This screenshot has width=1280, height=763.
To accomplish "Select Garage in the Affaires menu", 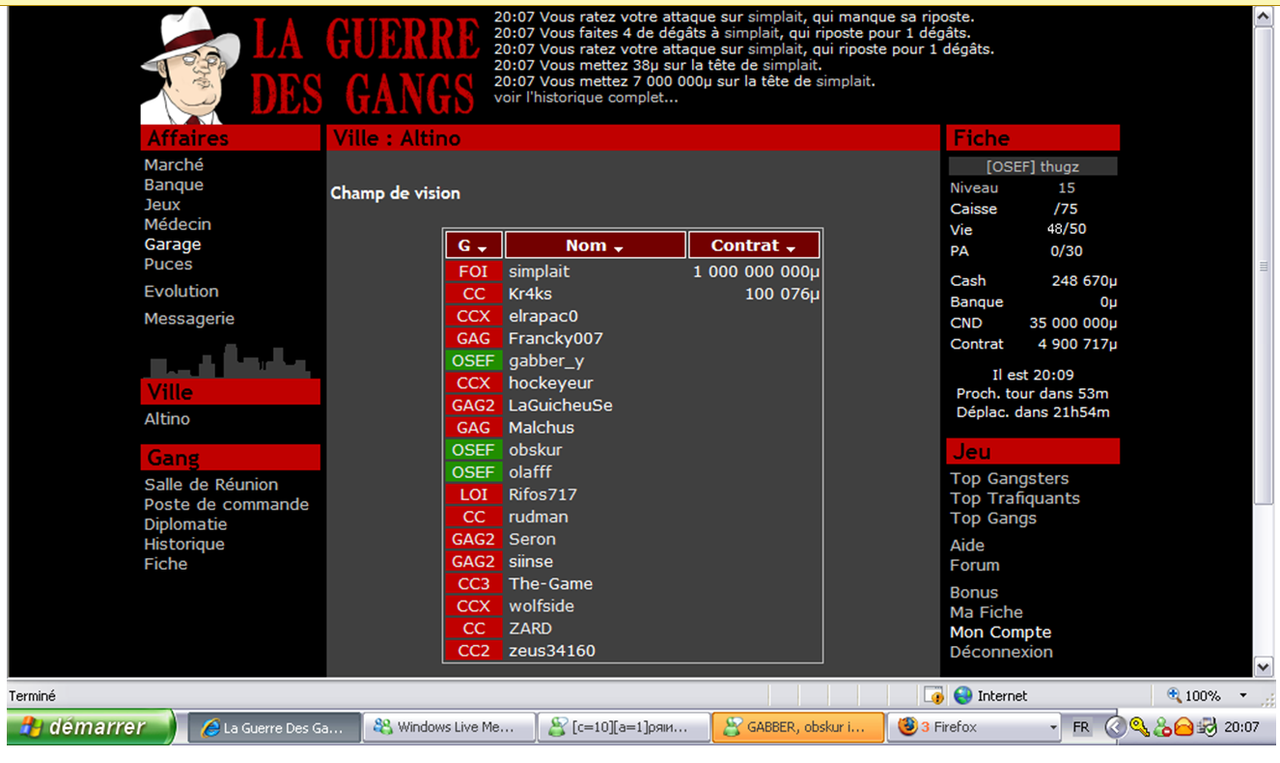I will [x=172, y=244].
